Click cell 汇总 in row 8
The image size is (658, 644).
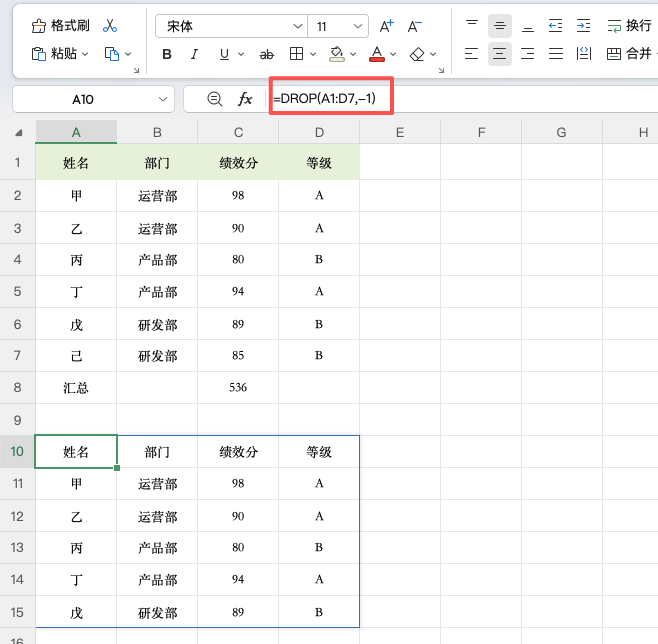[76, 388]
